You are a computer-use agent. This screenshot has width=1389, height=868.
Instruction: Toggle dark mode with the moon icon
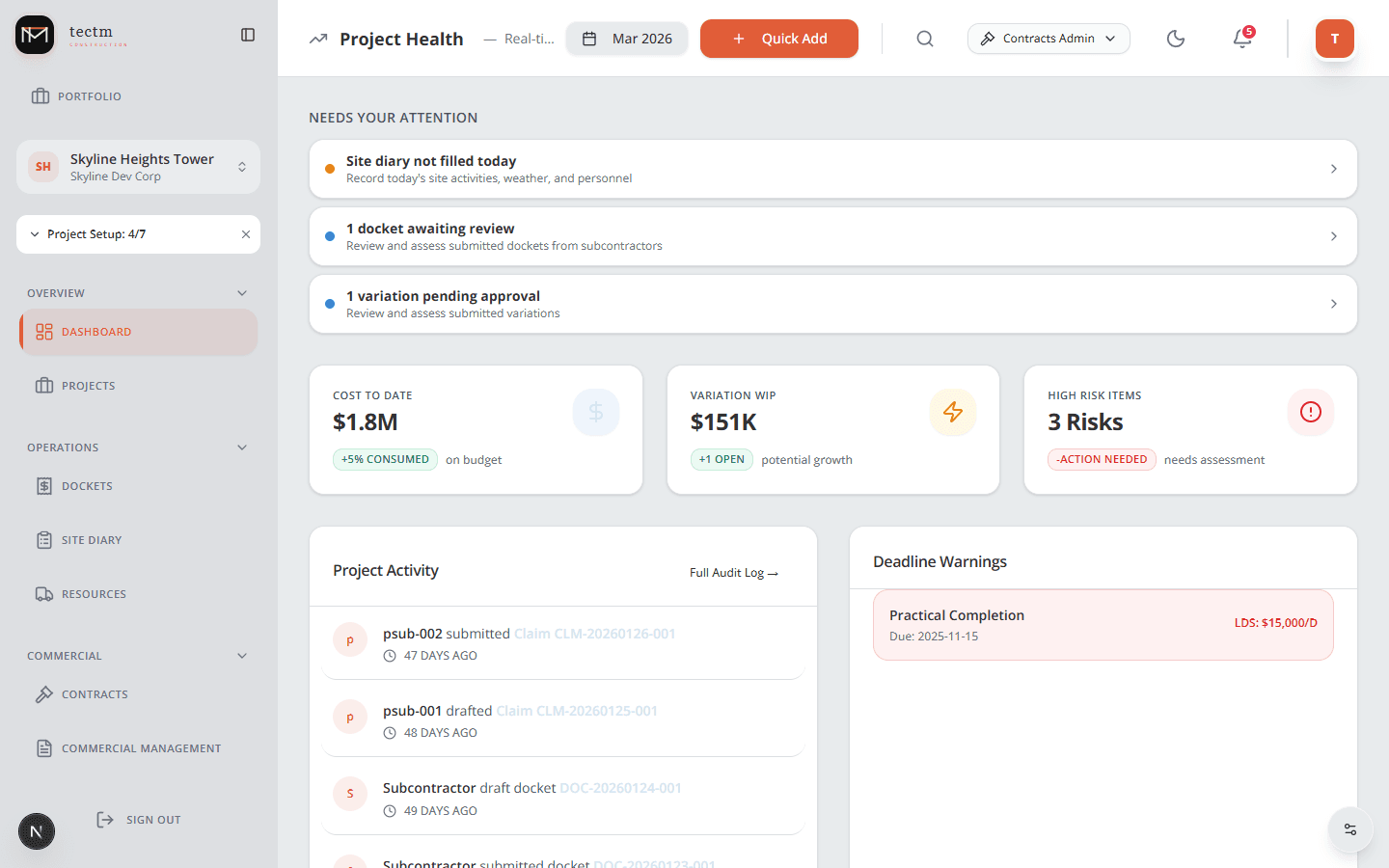click(1175, 39)
